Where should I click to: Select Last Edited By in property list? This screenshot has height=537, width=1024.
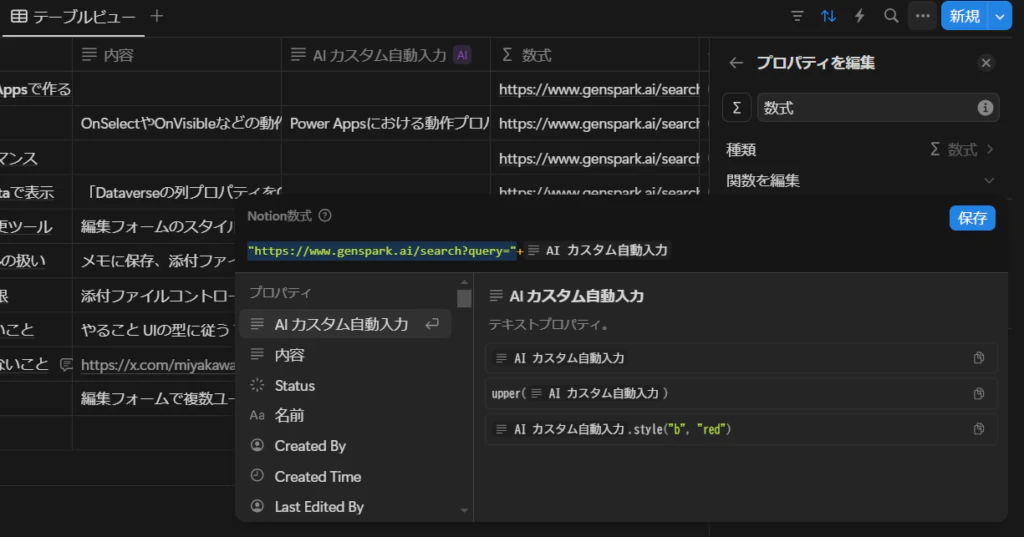click(345, 507)
